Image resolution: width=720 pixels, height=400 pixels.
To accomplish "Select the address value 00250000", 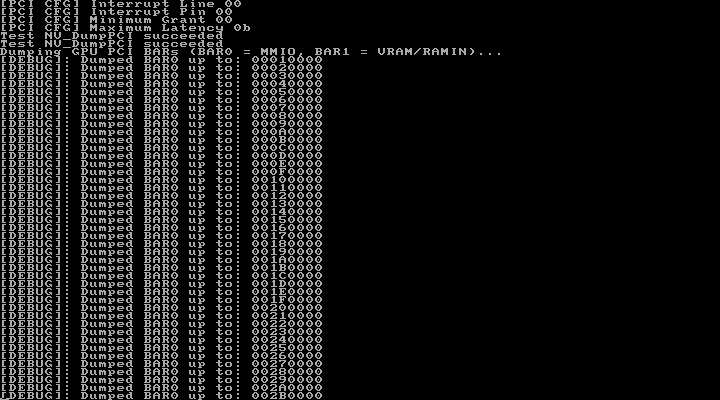I will click(x=287, y=348).
